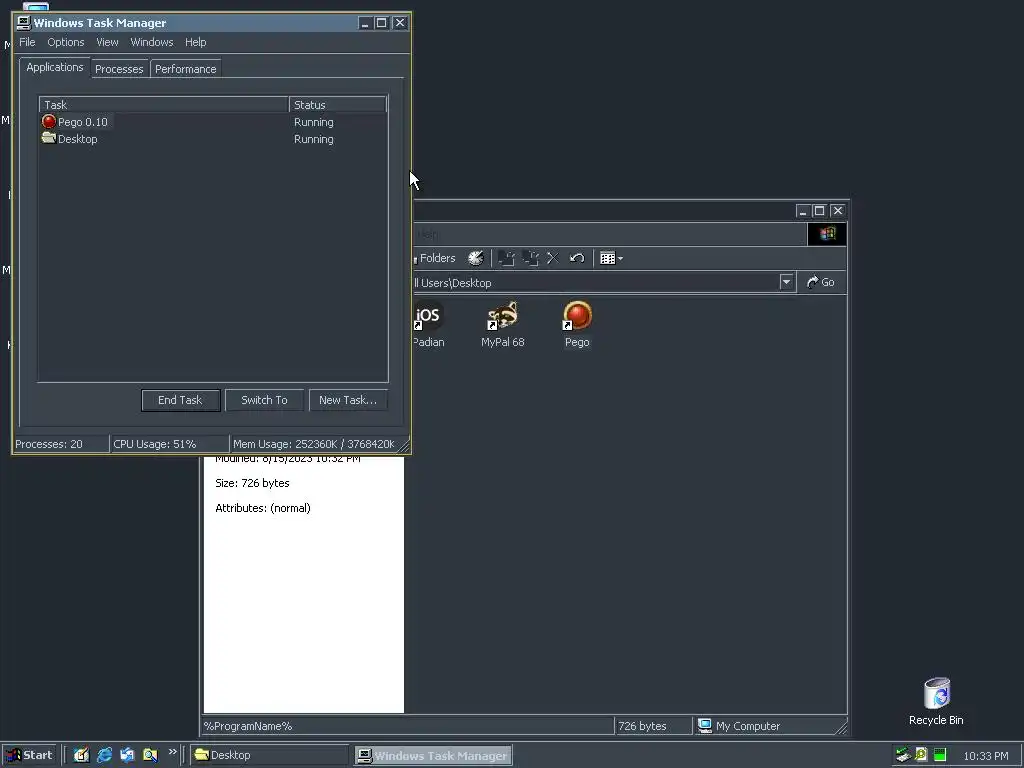Image resolution: width=1024 pixels, height=768 pixels.
Task: Expand the Explorer address bar dropdown
Action: click(x=786, y=282)
